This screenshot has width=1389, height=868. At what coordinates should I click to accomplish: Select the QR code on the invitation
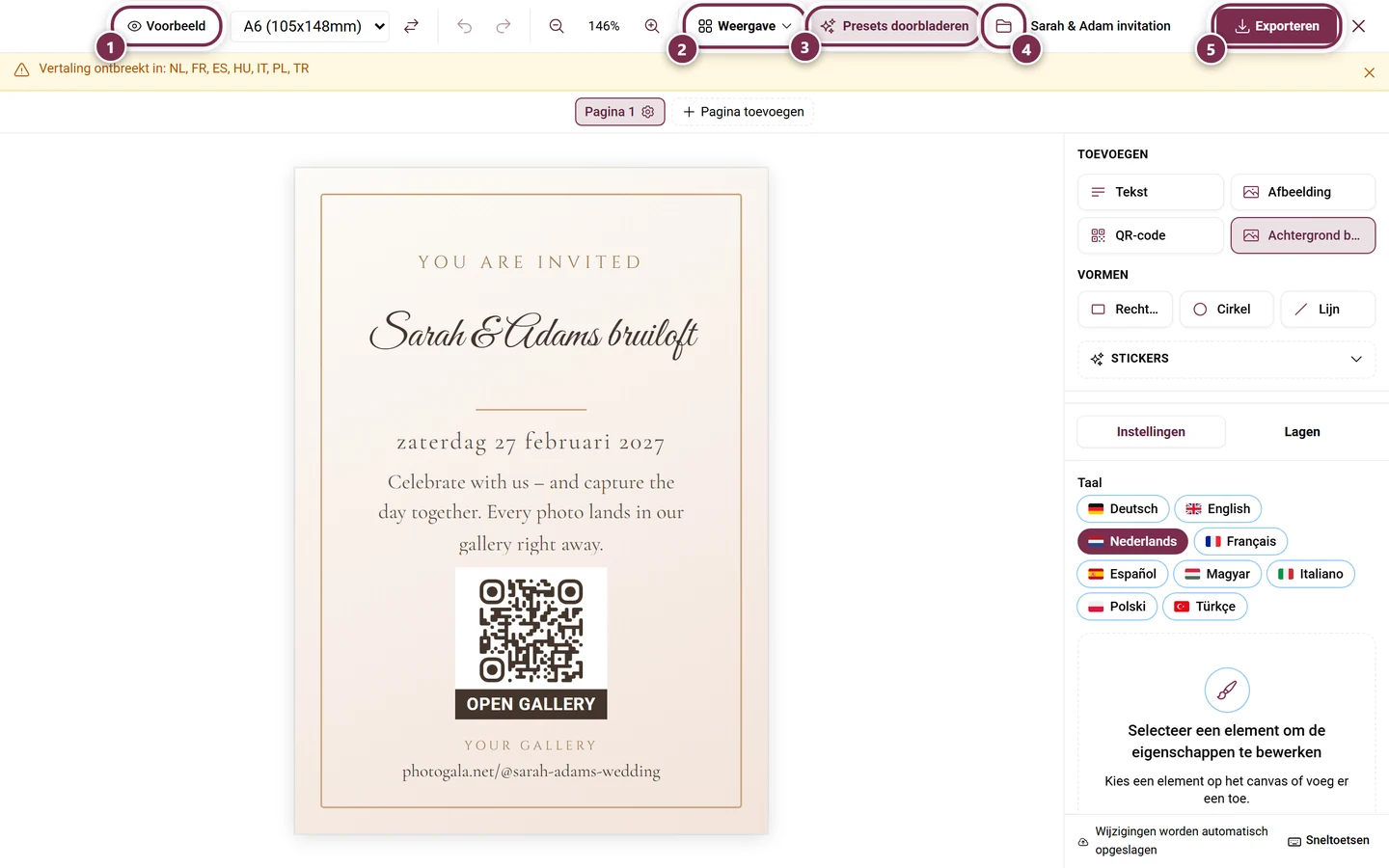click(531, 630)
